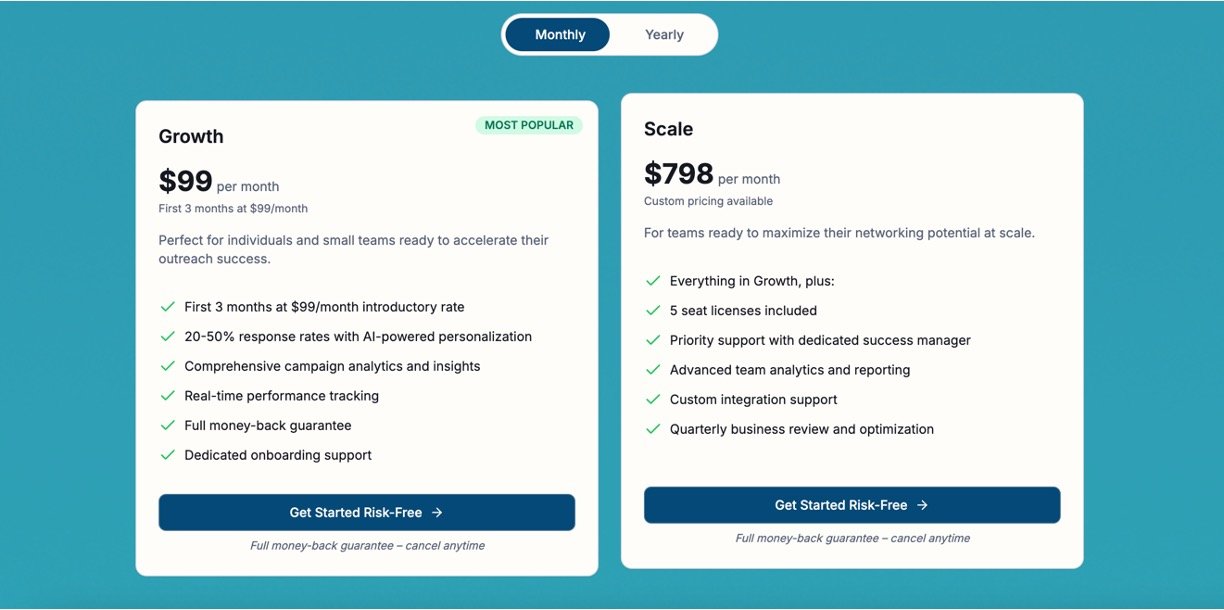Click the $99 per month price
This screenshot has width=1224, height=610.
pyautogui.click(x=186, y=182)
